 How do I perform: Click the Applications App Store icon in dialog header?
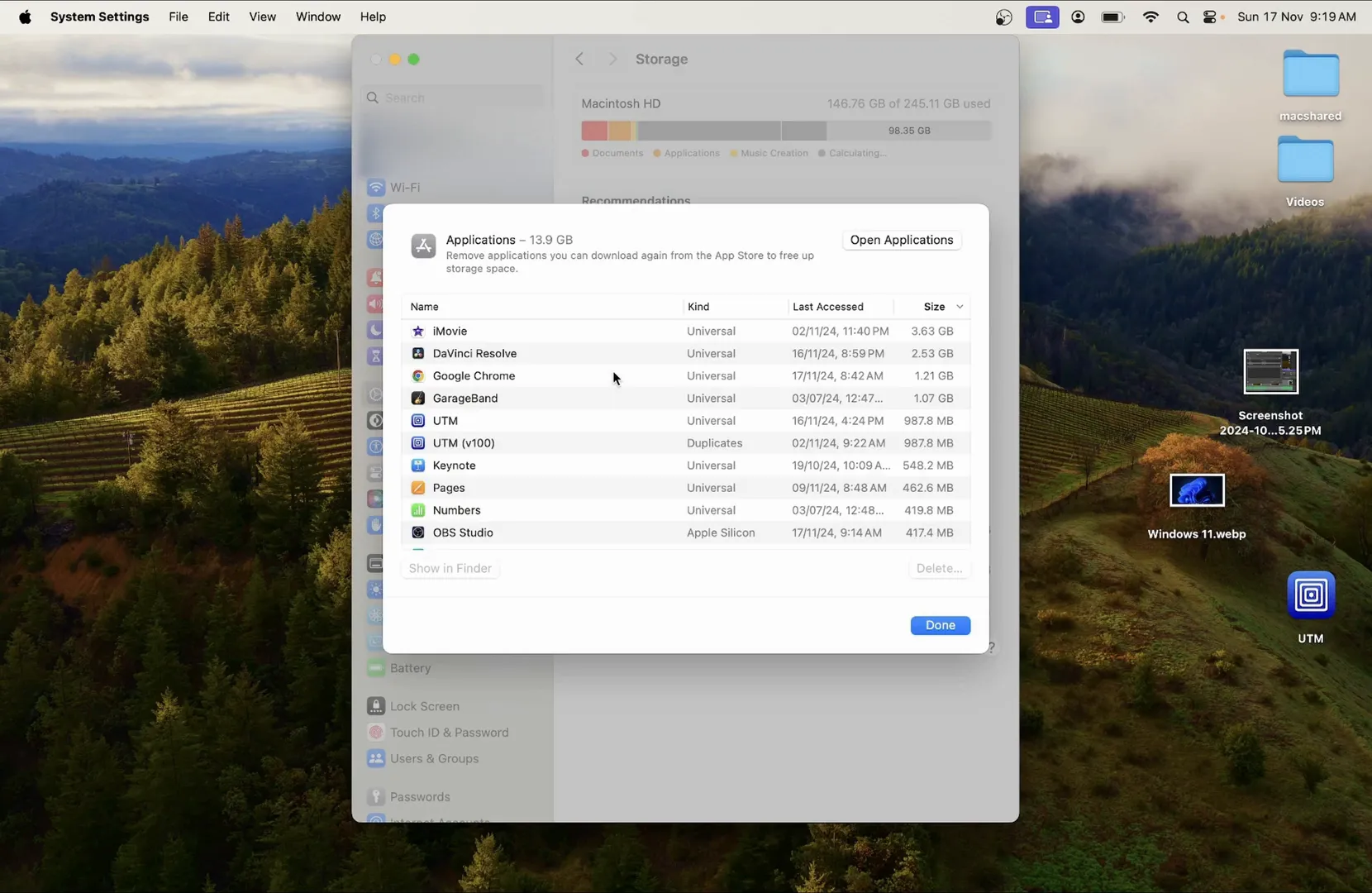pyautogui.click(x=423, y=246)
